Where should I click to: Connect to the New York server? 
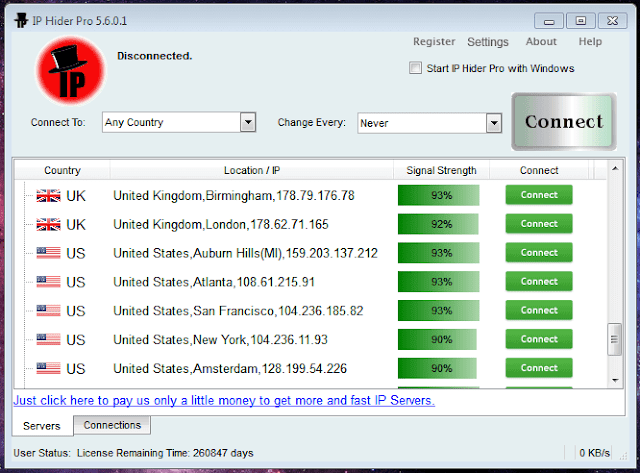pos(539,339)
